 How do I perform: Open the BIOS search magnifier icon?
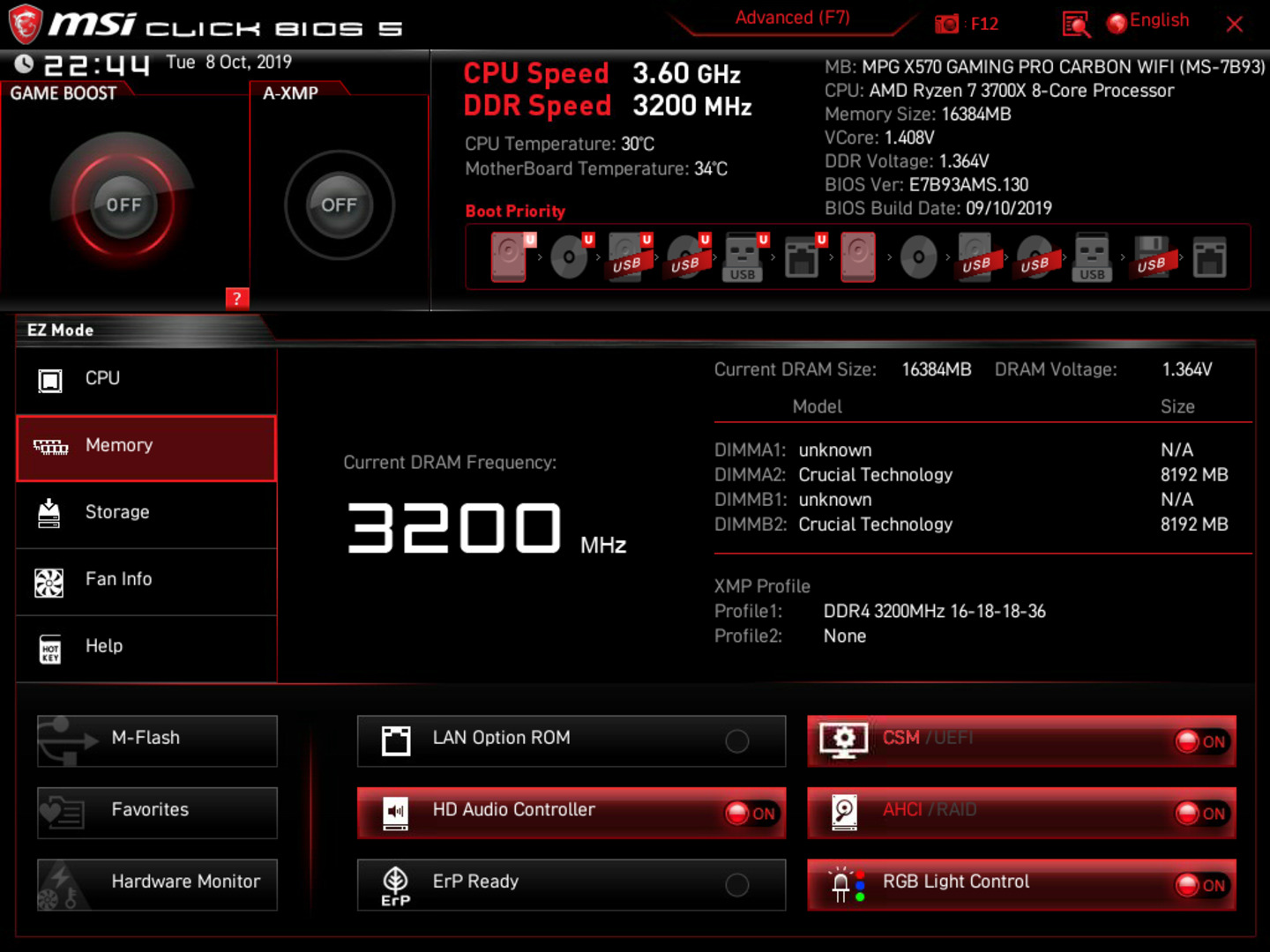click(x=1076, y=24)
